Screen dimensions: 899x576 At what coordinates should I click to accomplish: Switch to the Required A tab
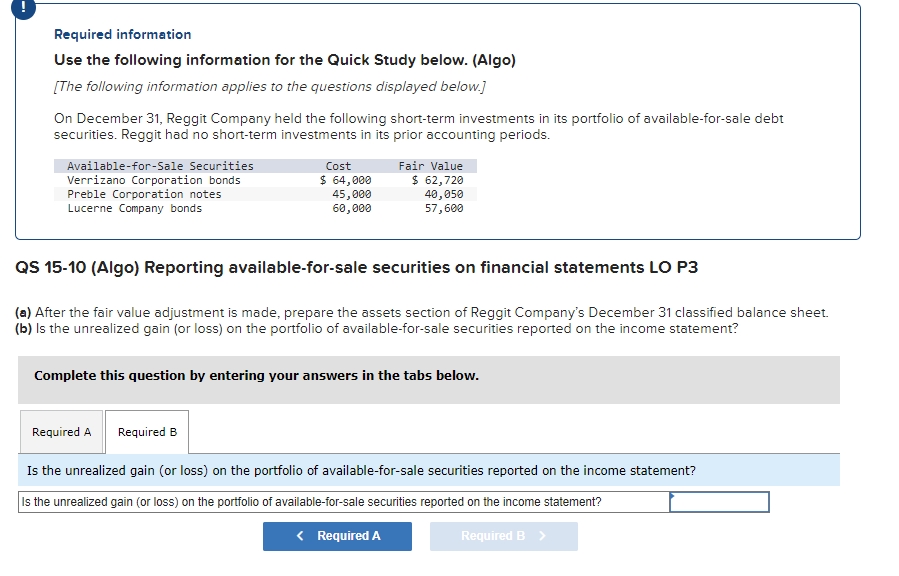pyautogui.click(x=61, y=432)
